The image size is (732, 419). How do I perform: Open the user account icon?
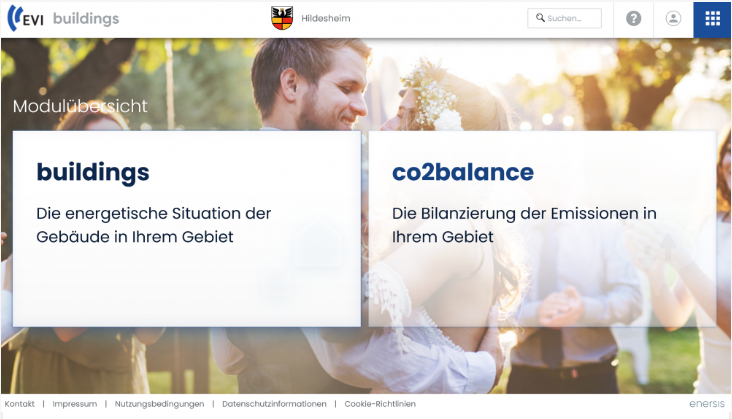[673, 19]
